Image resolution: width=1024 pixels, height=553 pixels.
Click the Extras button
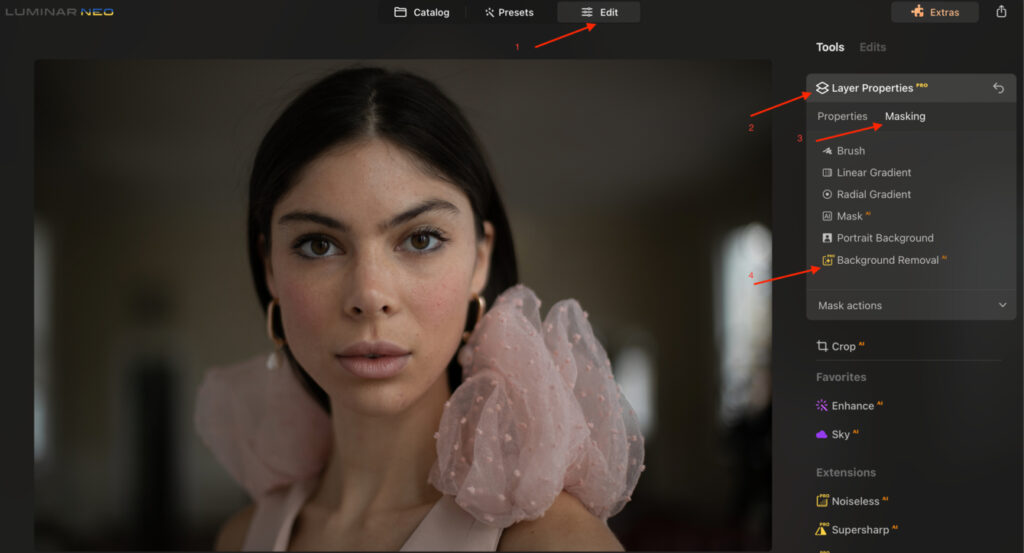(x=935, y=12)
